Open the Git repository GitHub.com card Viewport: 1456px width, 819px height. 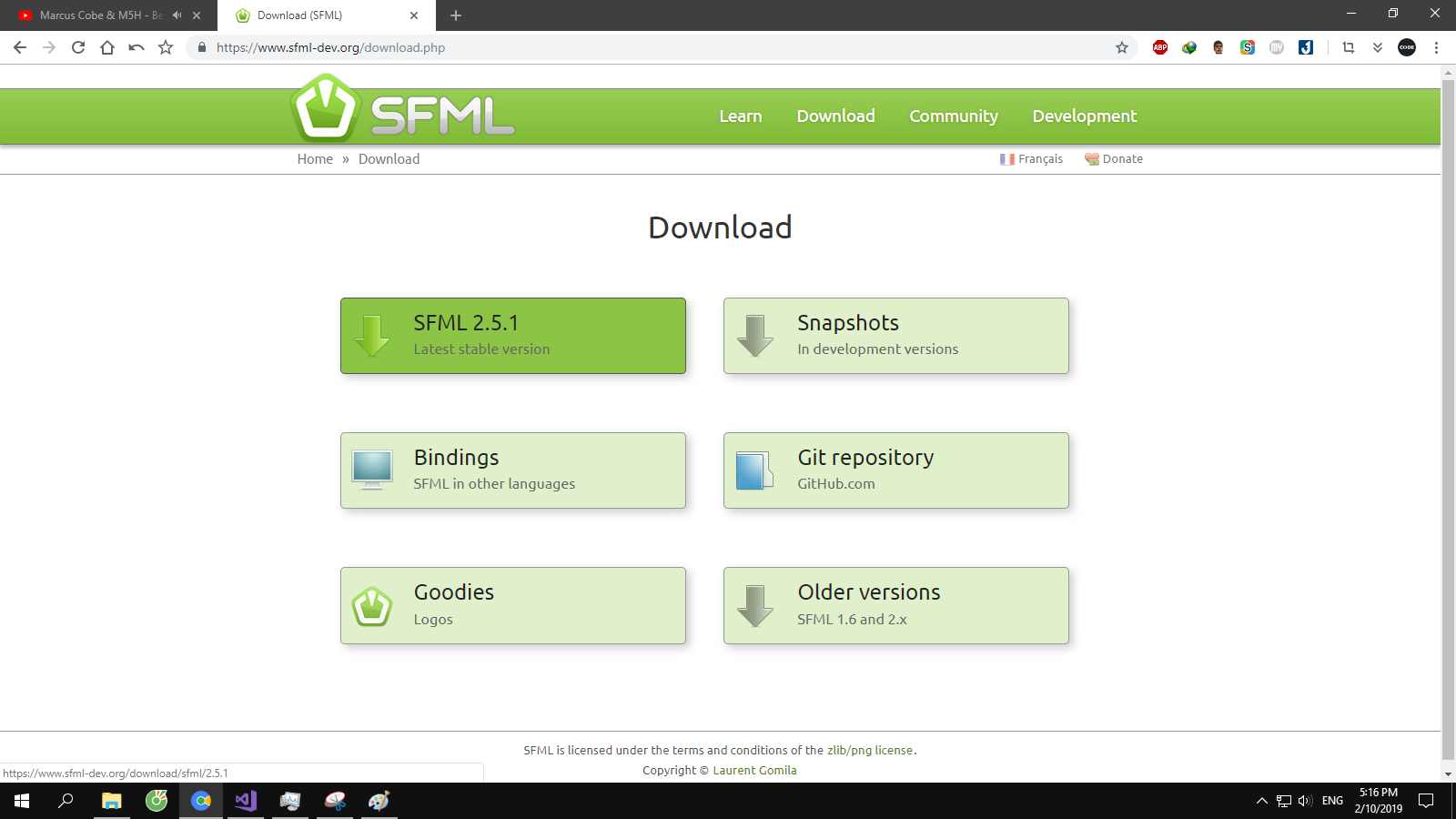click(x=896, y=470)
